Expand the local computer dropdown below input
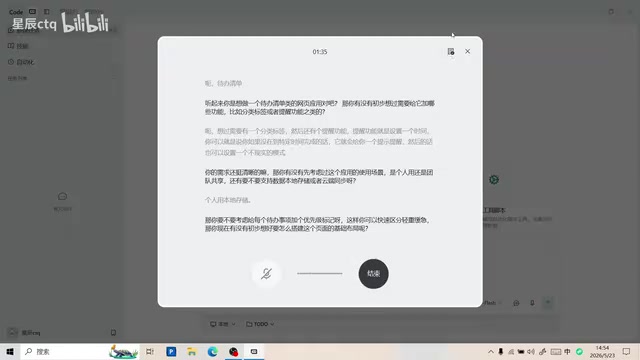This screenshot has width=640, height=360. (x=222, y=324)
